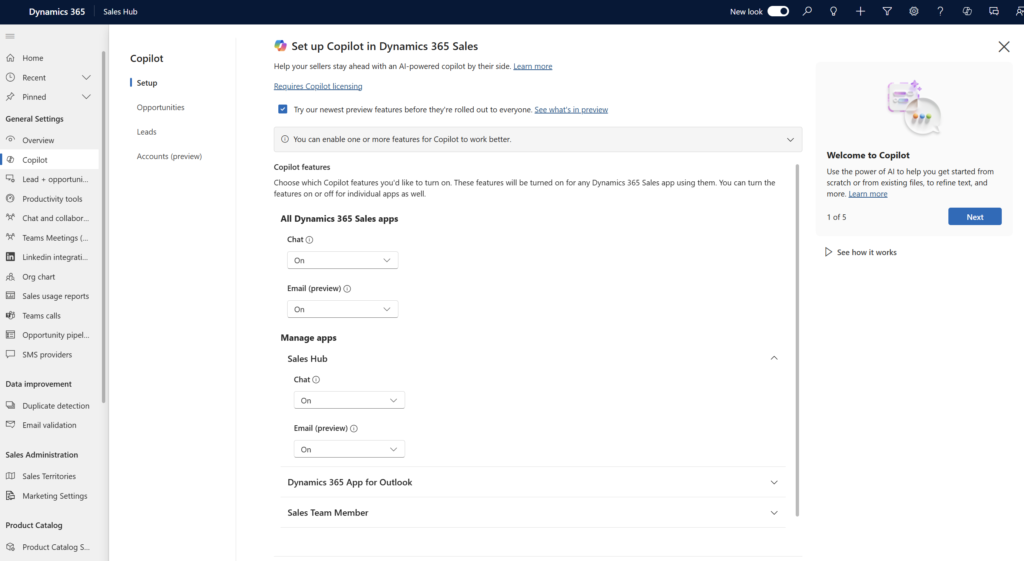Click info icon next to first Chat label
Viewport: 1024px width, 561px height.
click(310, 240)
